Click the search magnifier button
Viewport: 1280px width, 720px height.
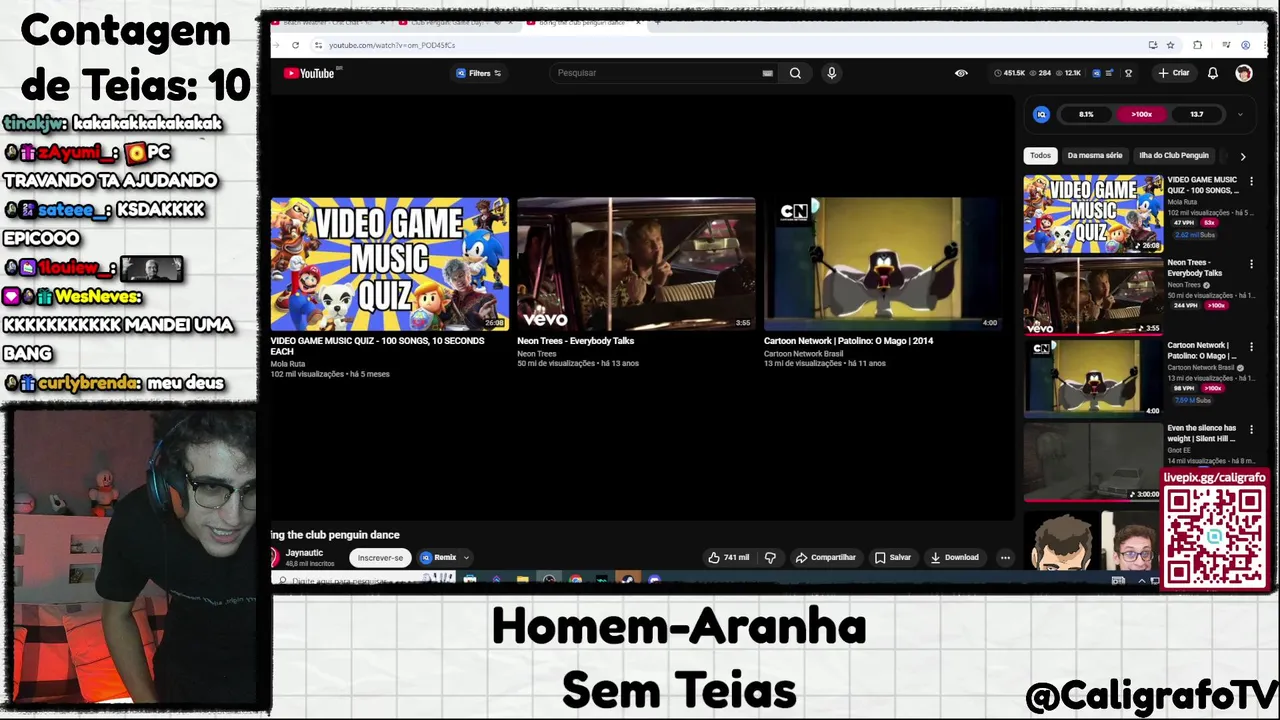point(795,73)
